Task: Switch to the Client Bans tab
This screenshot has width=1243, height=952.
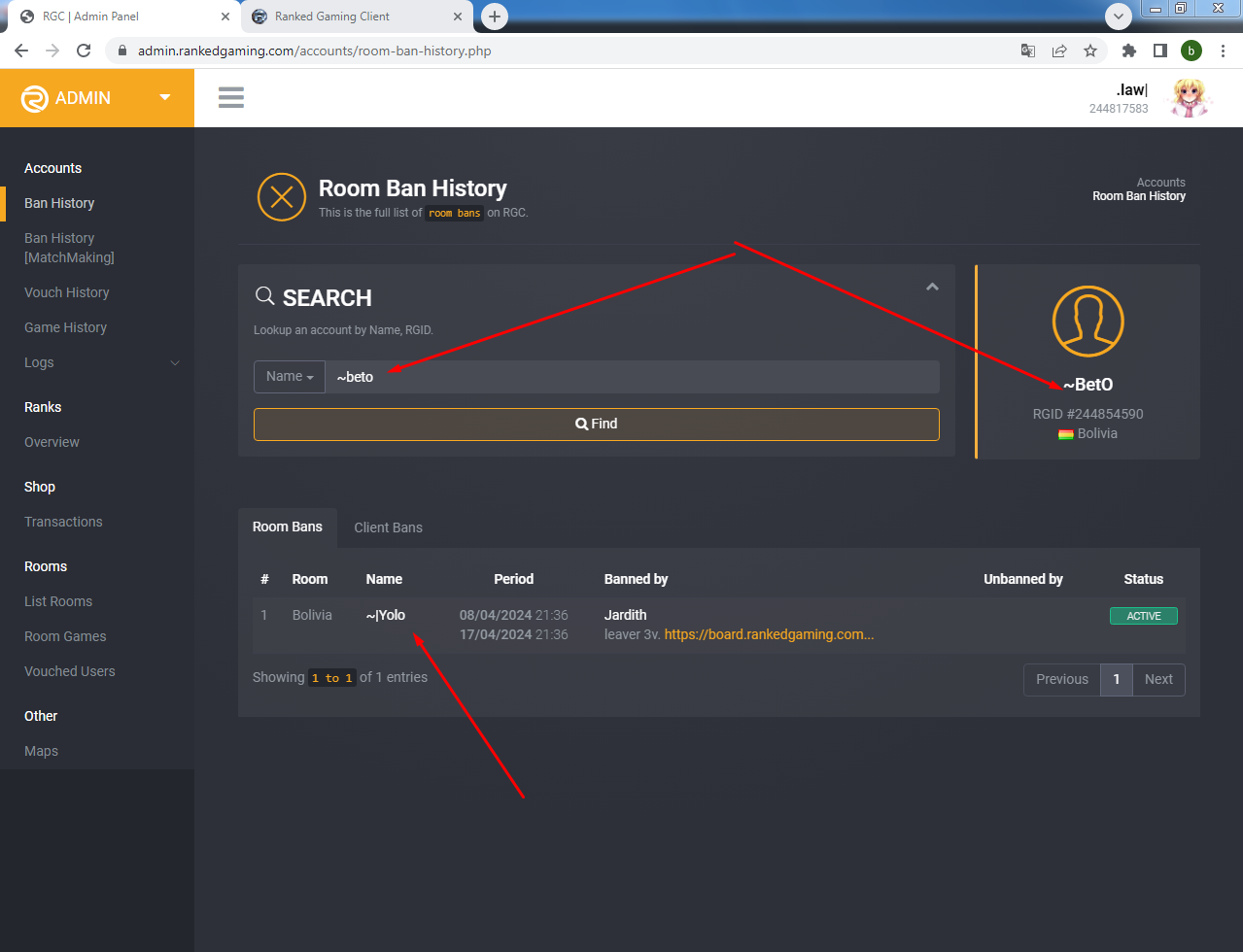Action: (389, 527)
